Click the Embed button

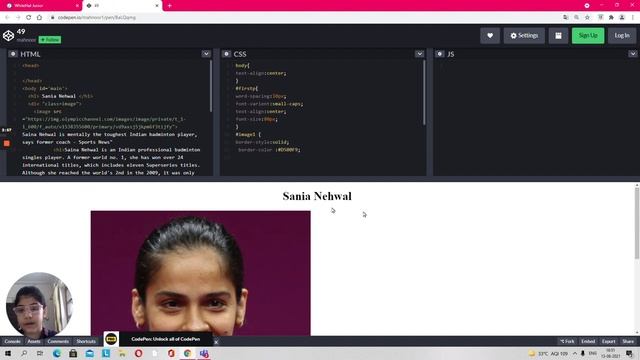click(588, 341)
